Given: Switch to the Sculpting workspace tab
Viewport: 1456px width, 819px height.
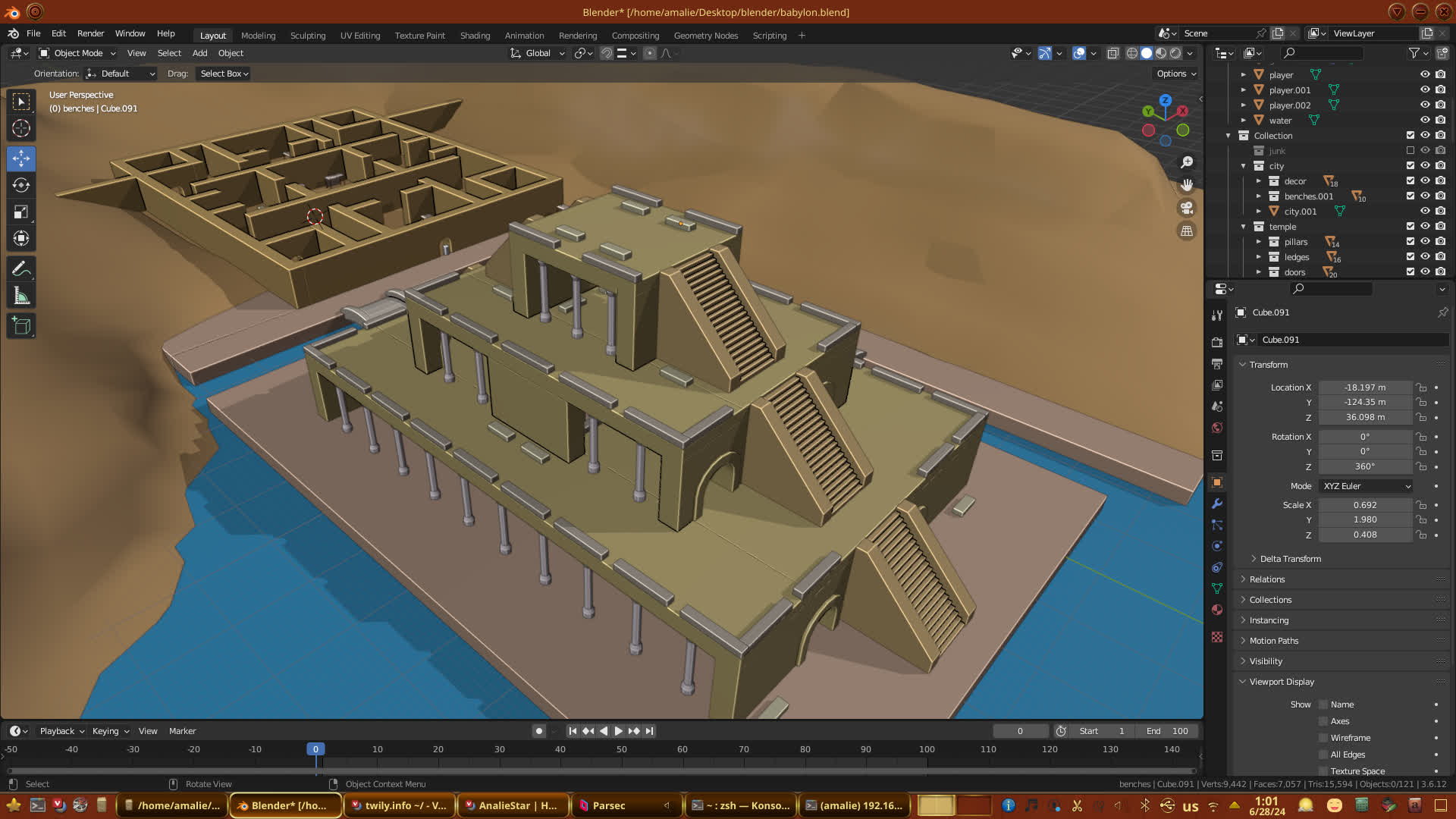Looking at the screenshot, I should [307, 36].
